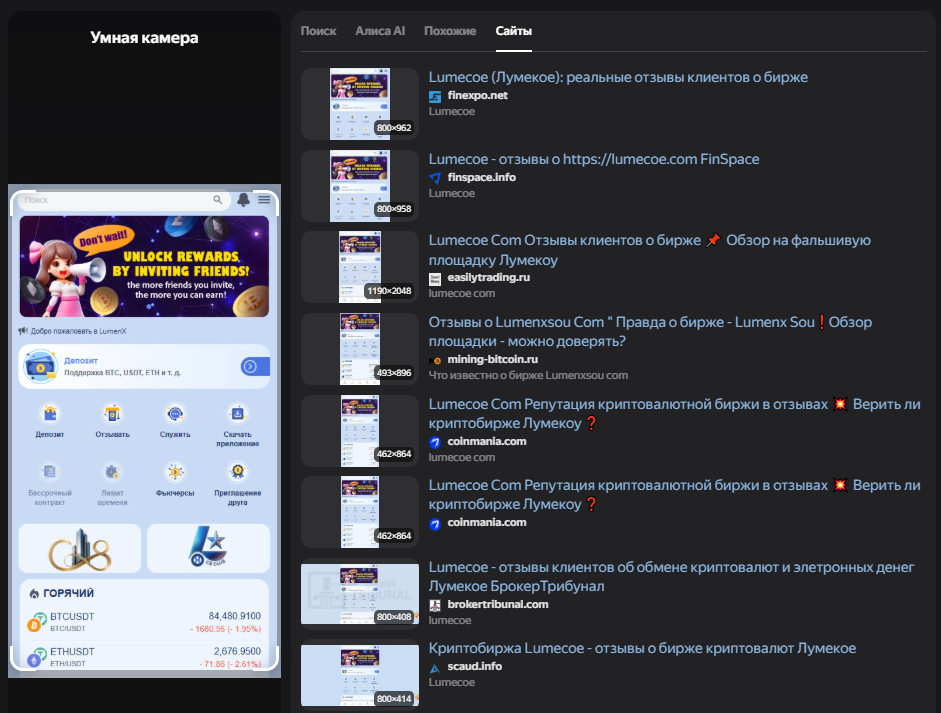
Task: Click the CB Club star logo card
Action: [x=208, y=549]
